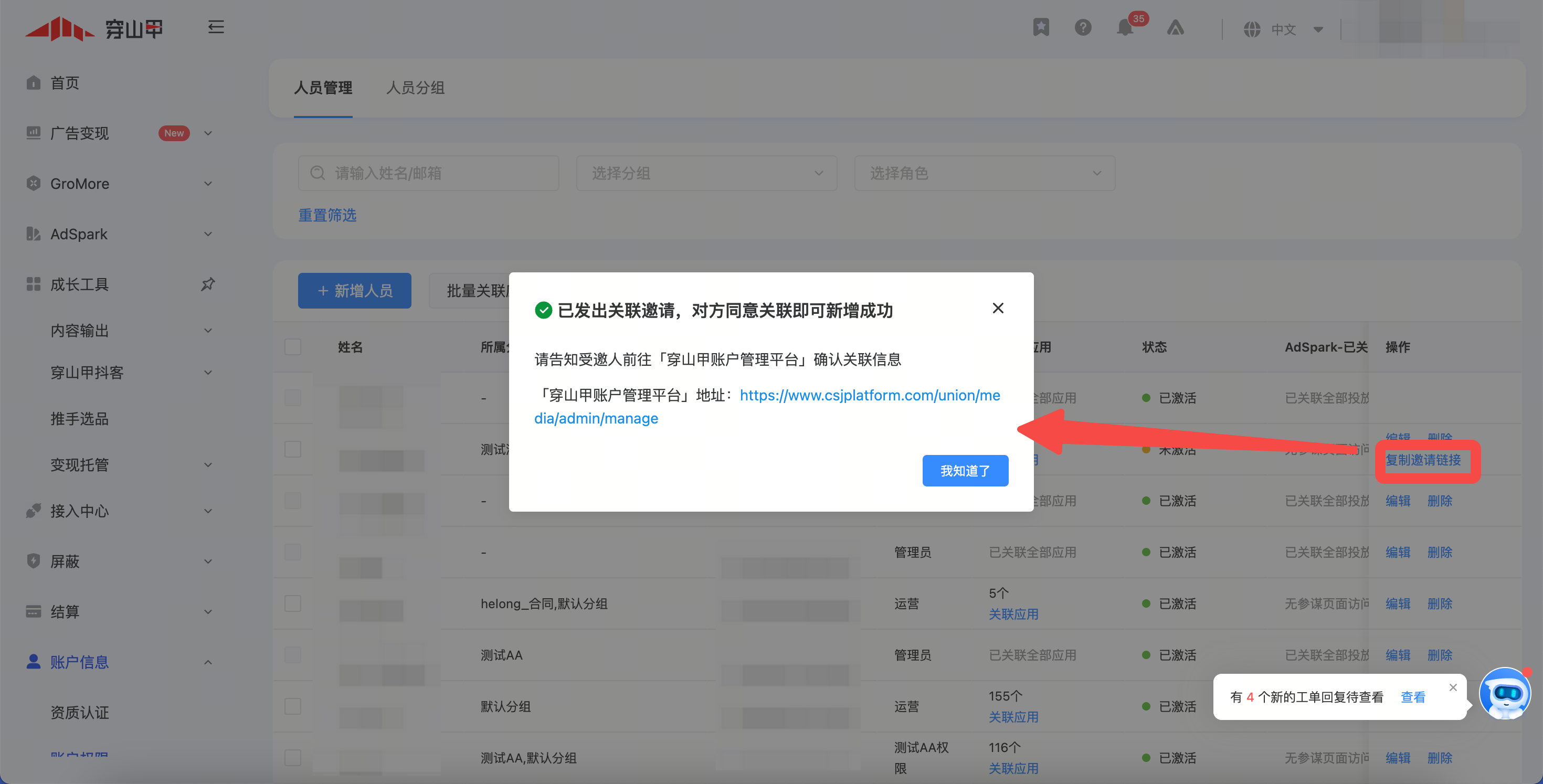Click the 结算 card icon
Image resolution: width=1543 pixels, height=784 pixels.
pyautogui.click(x=34, y=611)
